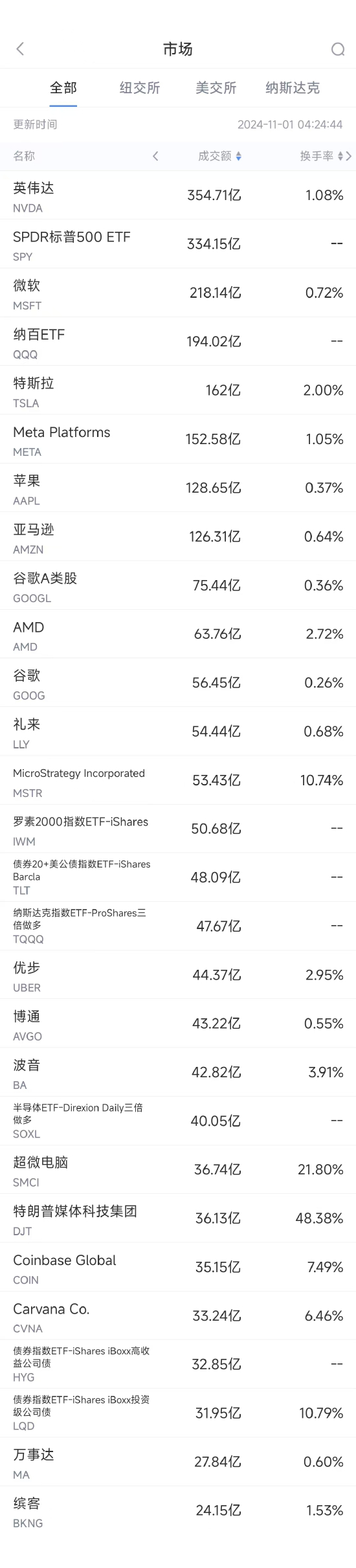Viewport: 356px width, 1568px height.
Task: Switch to 纳斯达克 tab
Action: pos(293,88)
